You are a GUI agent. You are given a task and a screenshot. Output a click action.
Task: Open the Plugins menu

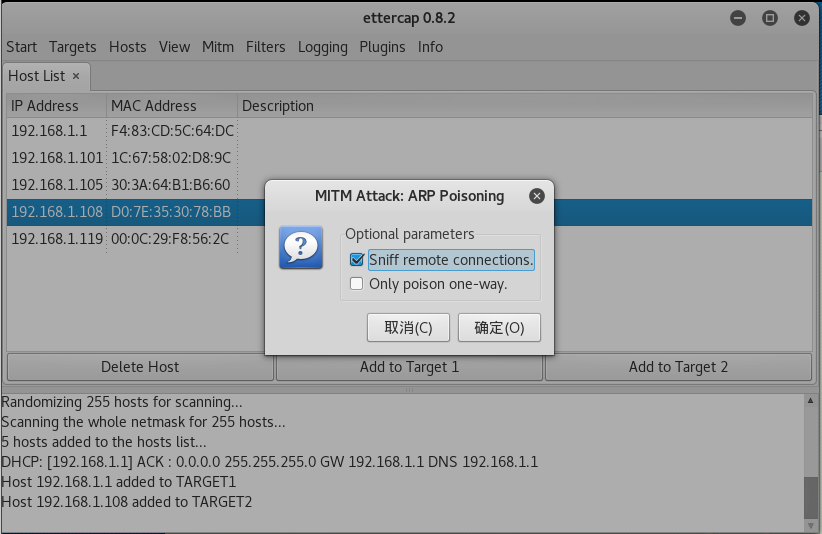(x=382, y=47)
